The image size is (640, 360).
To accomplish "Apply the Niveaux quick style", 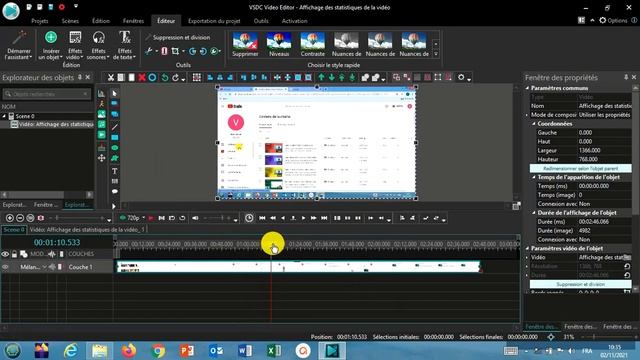I will point(279,44).
